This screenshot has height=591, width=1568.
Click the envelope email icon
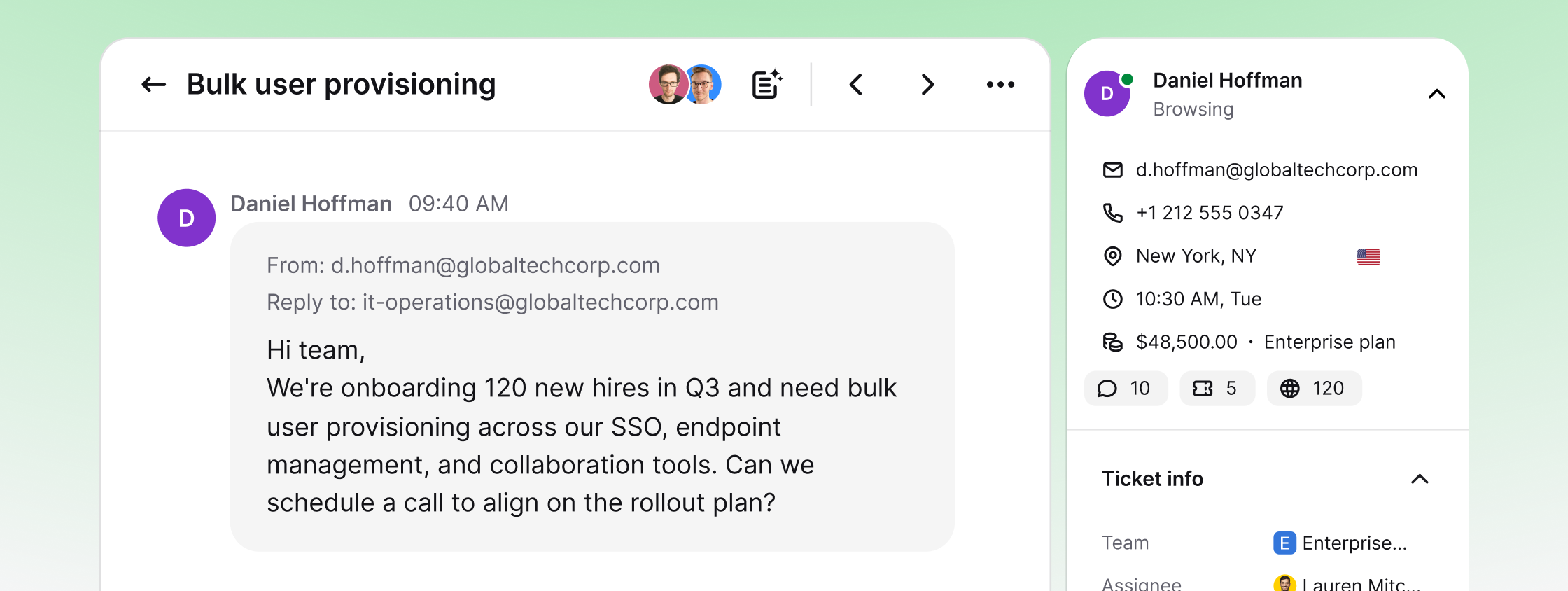tap(1112, 170)
